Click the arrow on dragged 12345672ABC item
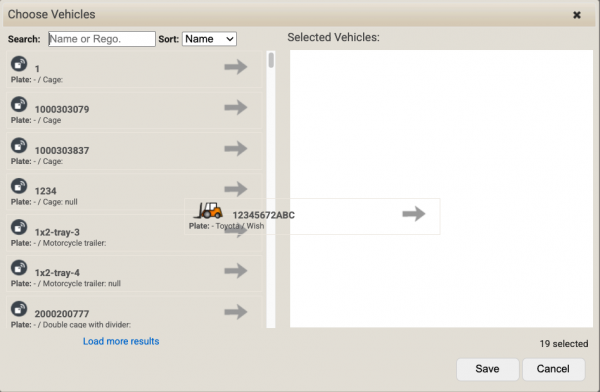The height and width of the screenshot is (392, 600). click(414, 214)
